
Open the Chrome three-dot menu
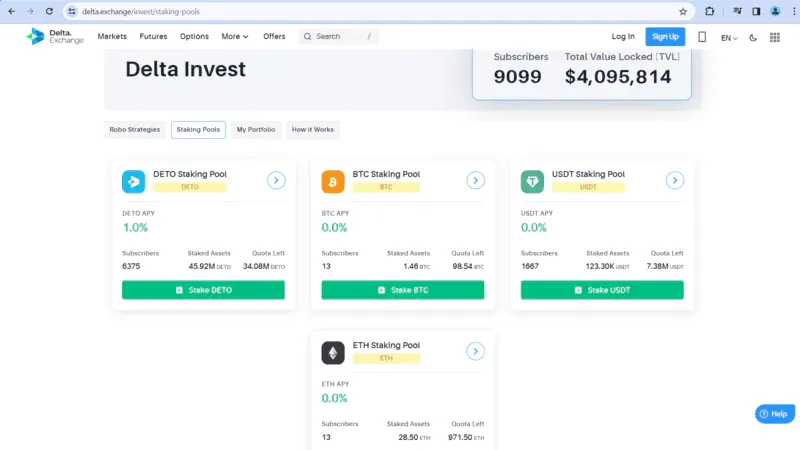[x=794, y=11]
